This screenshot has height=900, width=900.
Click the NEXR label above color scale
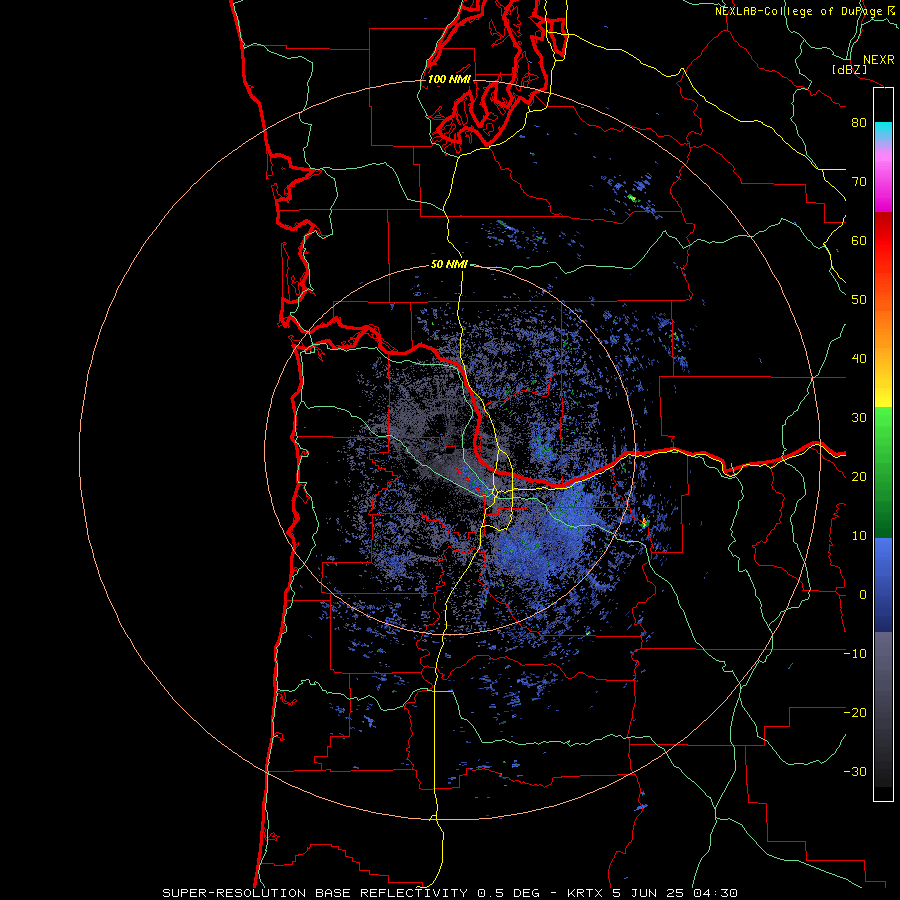(x=879, y=60)
